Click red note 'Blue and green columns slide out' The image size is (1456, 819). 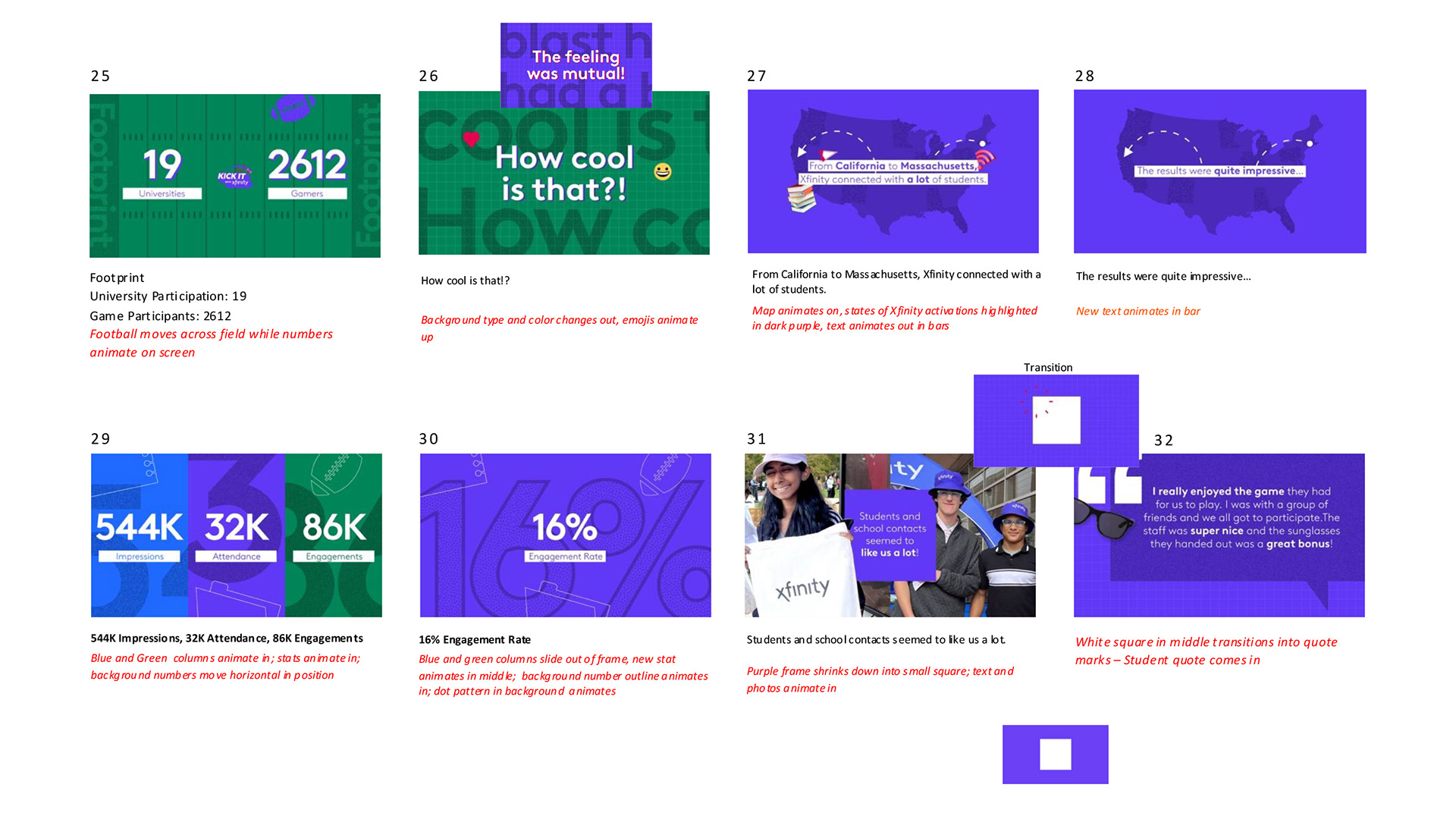[x=563, y=675]
